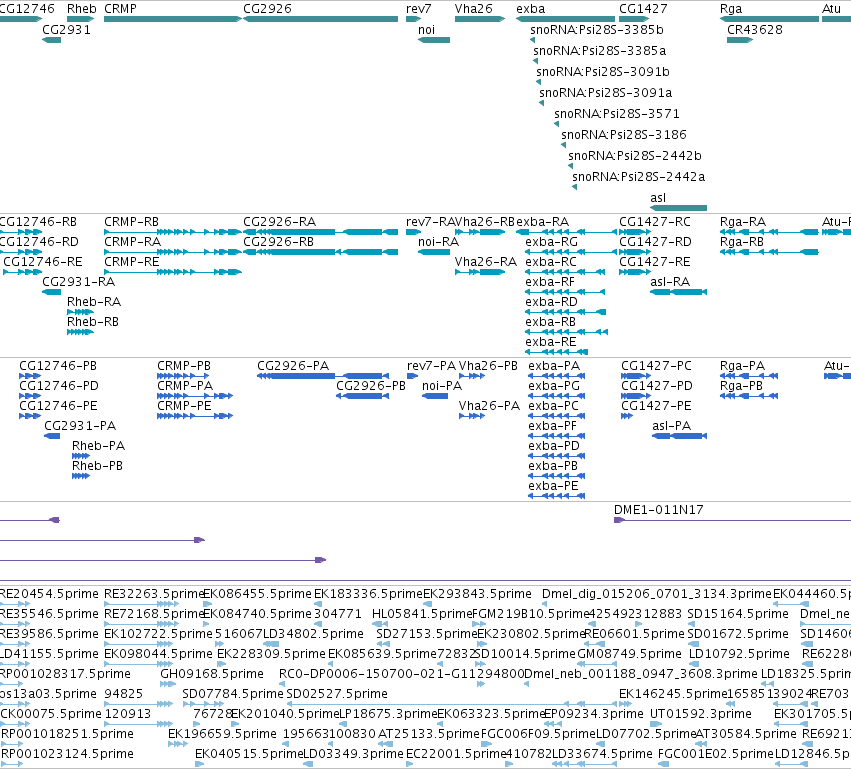Click the rev7 gene label
Screen dimensions: 851x769
click(418, 9)
